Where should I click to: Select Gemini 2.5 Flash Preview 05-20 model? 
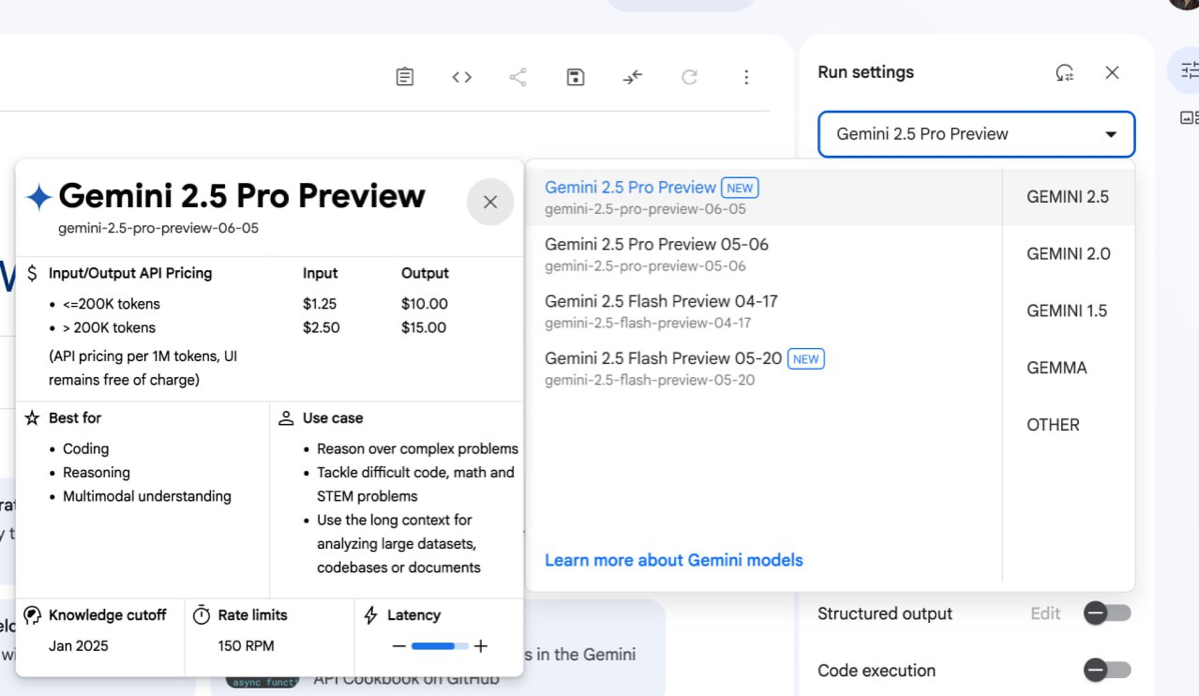pyautogui.click(x=763, y=368)
